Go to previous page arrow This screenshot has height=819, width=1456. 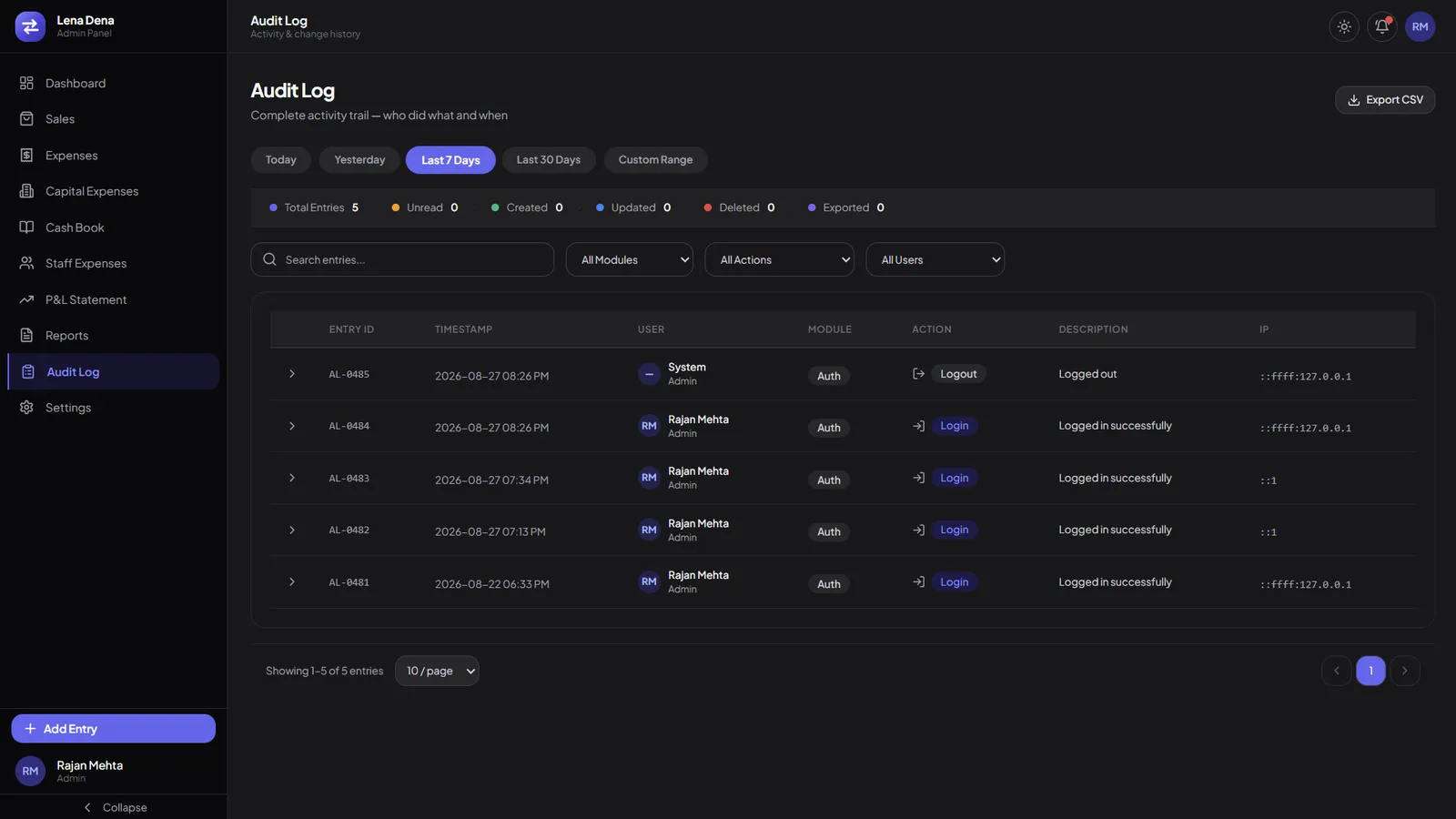pos(1337,671)
